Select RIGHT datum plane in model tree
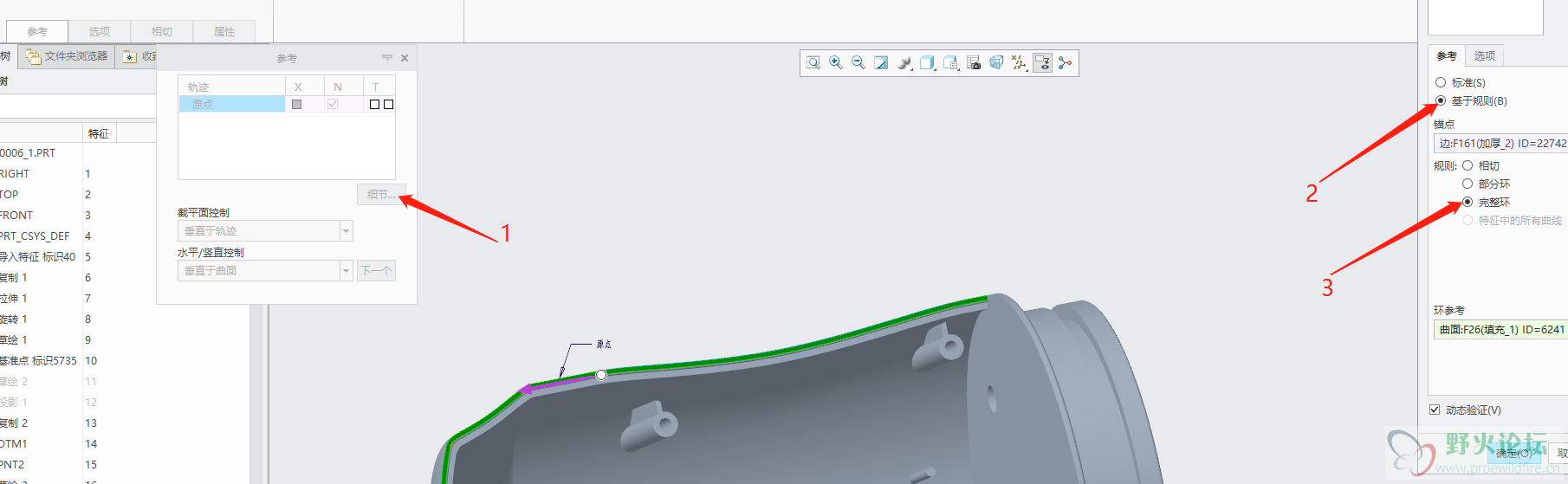 pyautogui.click(x=15, y=173)
